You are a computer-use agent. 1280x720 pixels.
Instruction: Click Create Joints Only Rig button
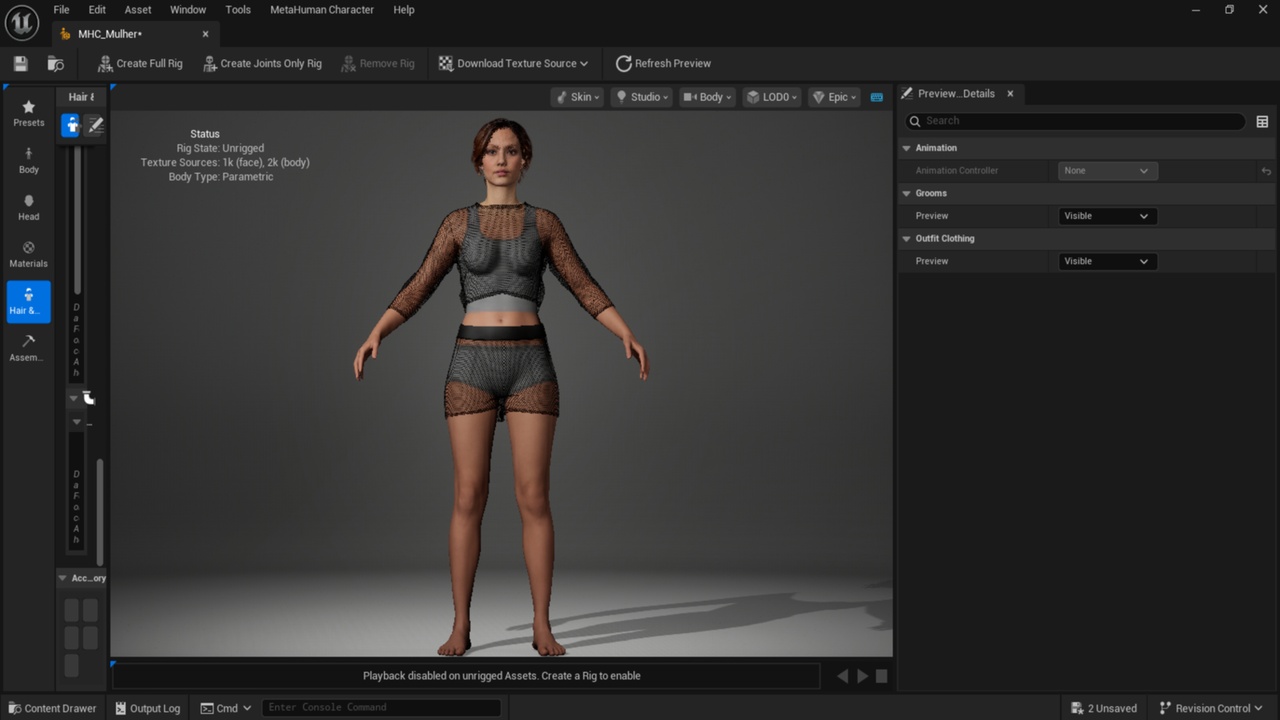tap(262, 63)
